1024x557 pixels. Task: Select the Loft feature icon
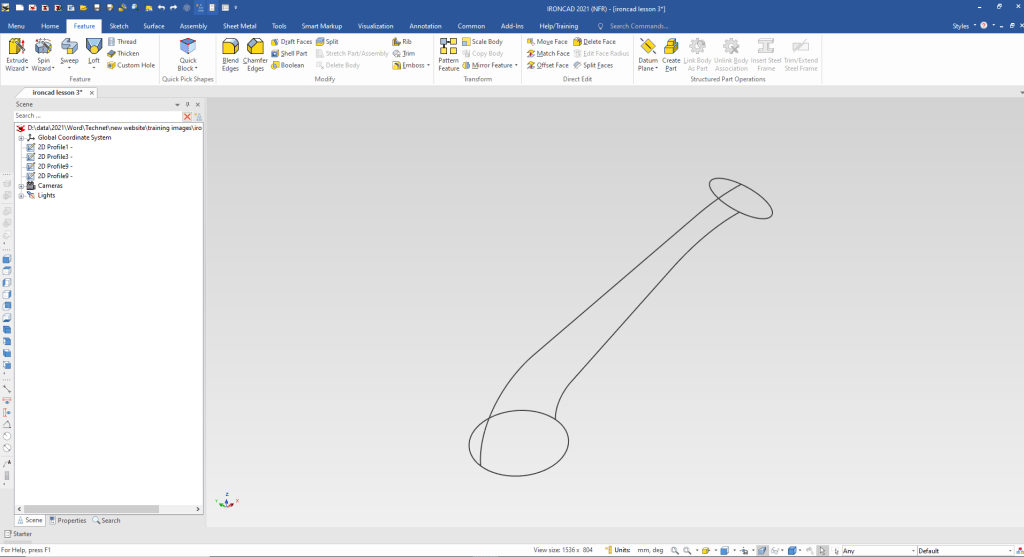(94, 48)
